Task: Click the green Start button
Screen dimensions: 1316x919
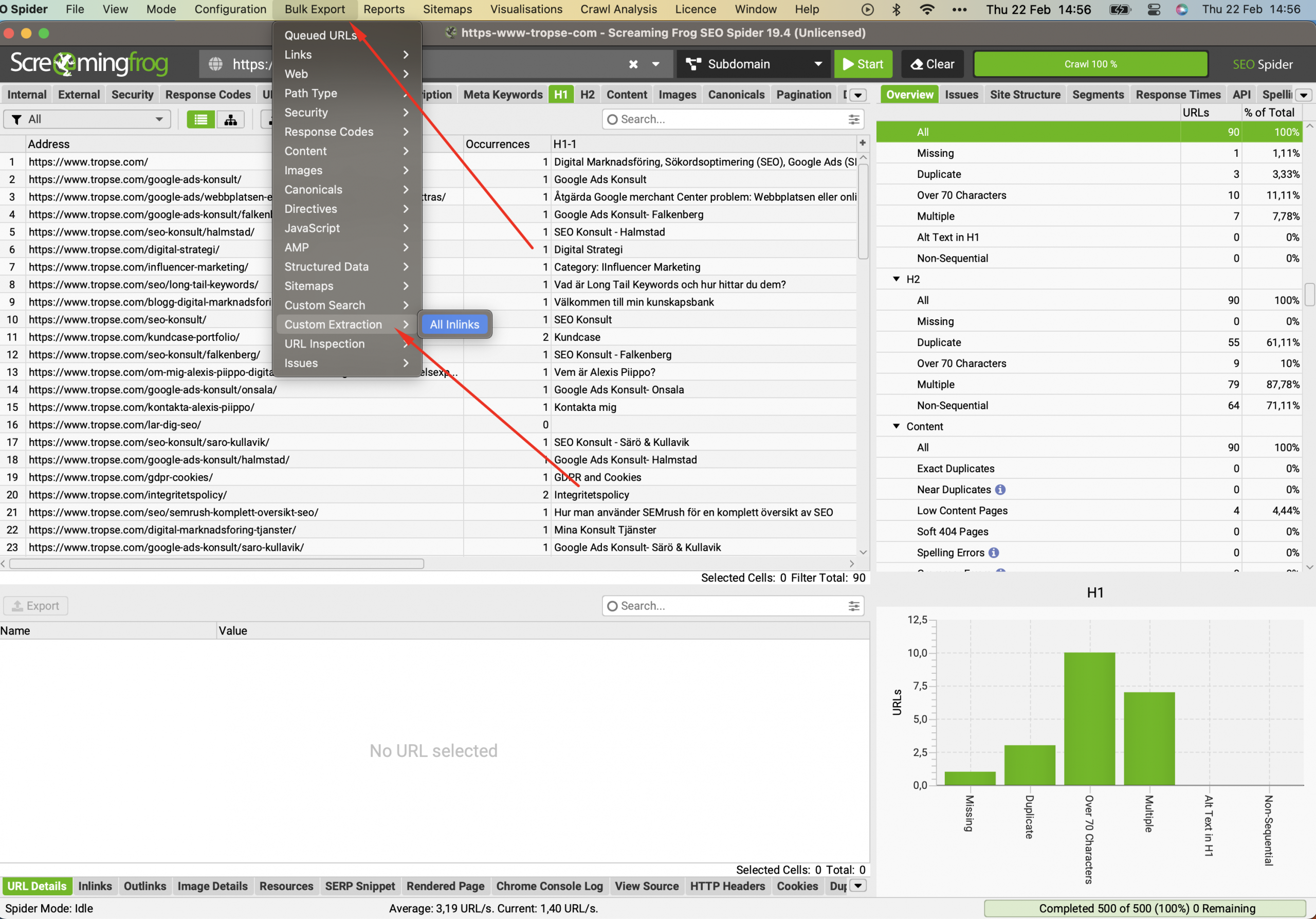Action: pyautogui.click(x=863, y=64)
